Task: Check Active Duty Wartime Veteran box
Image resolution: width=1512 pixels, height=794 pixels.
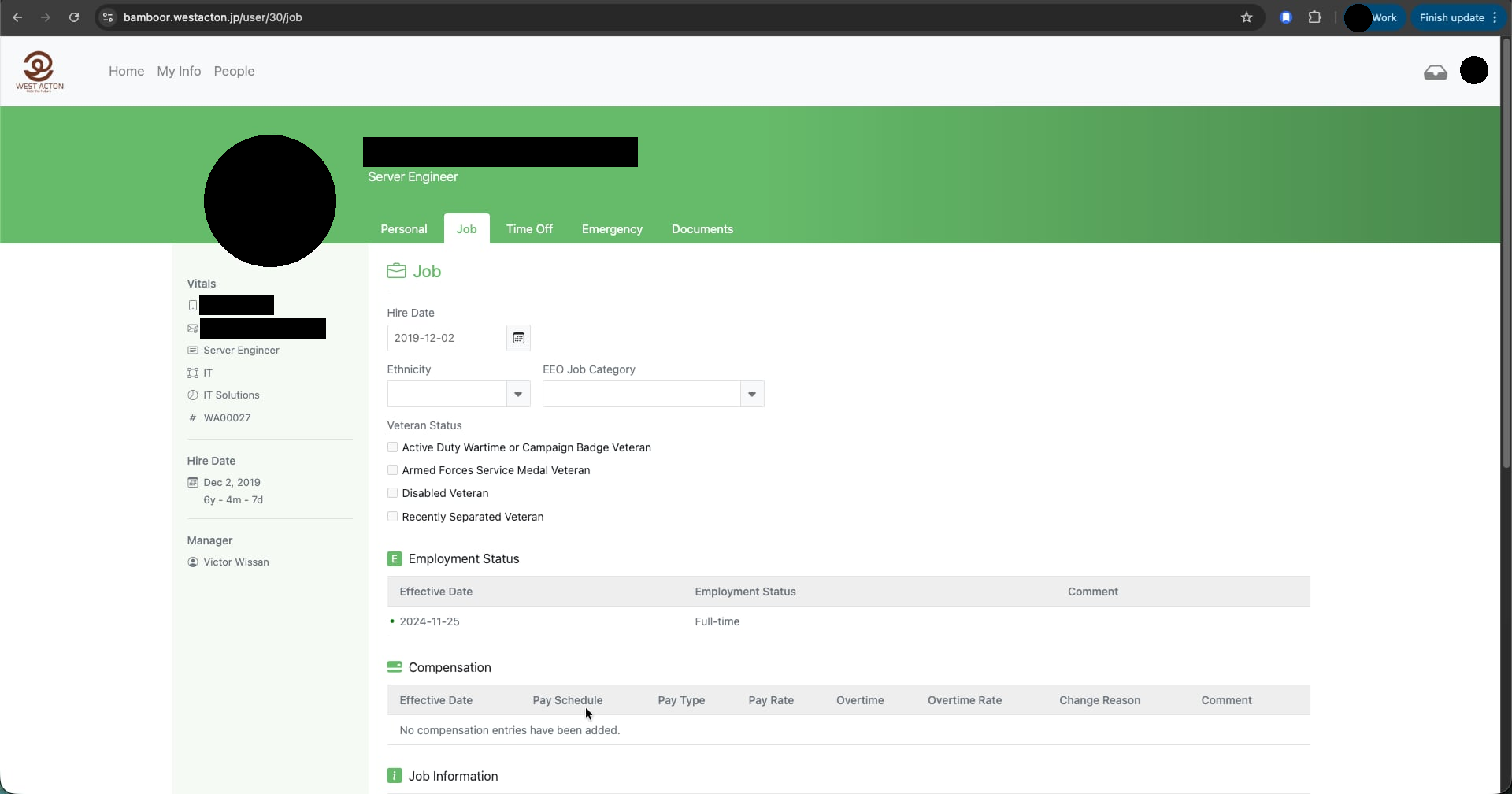Action: click(392, 447)
